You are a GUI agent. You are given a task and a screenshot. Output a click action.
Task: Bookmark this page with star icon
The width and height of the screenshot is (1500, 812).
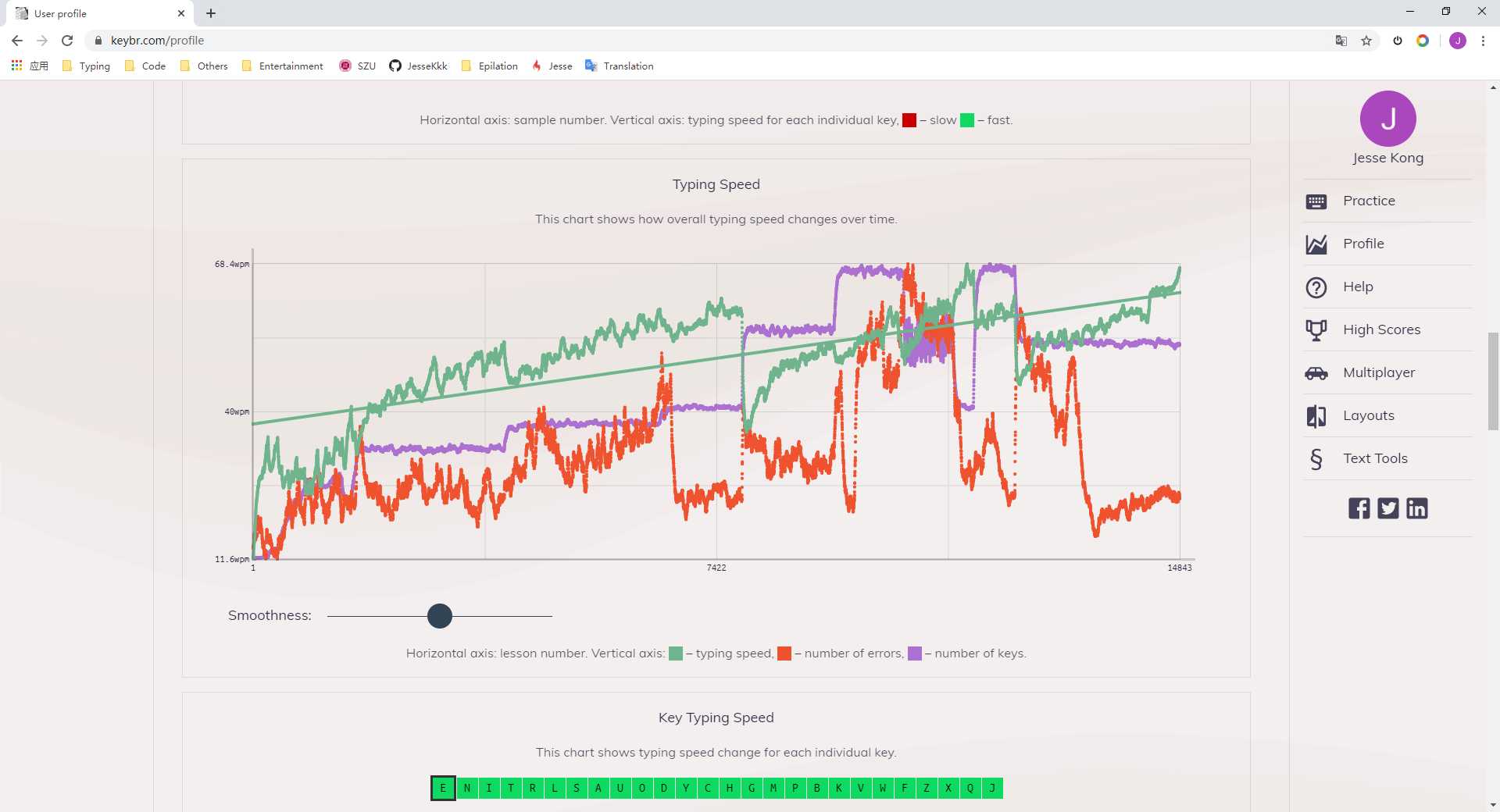point(1366,41)
